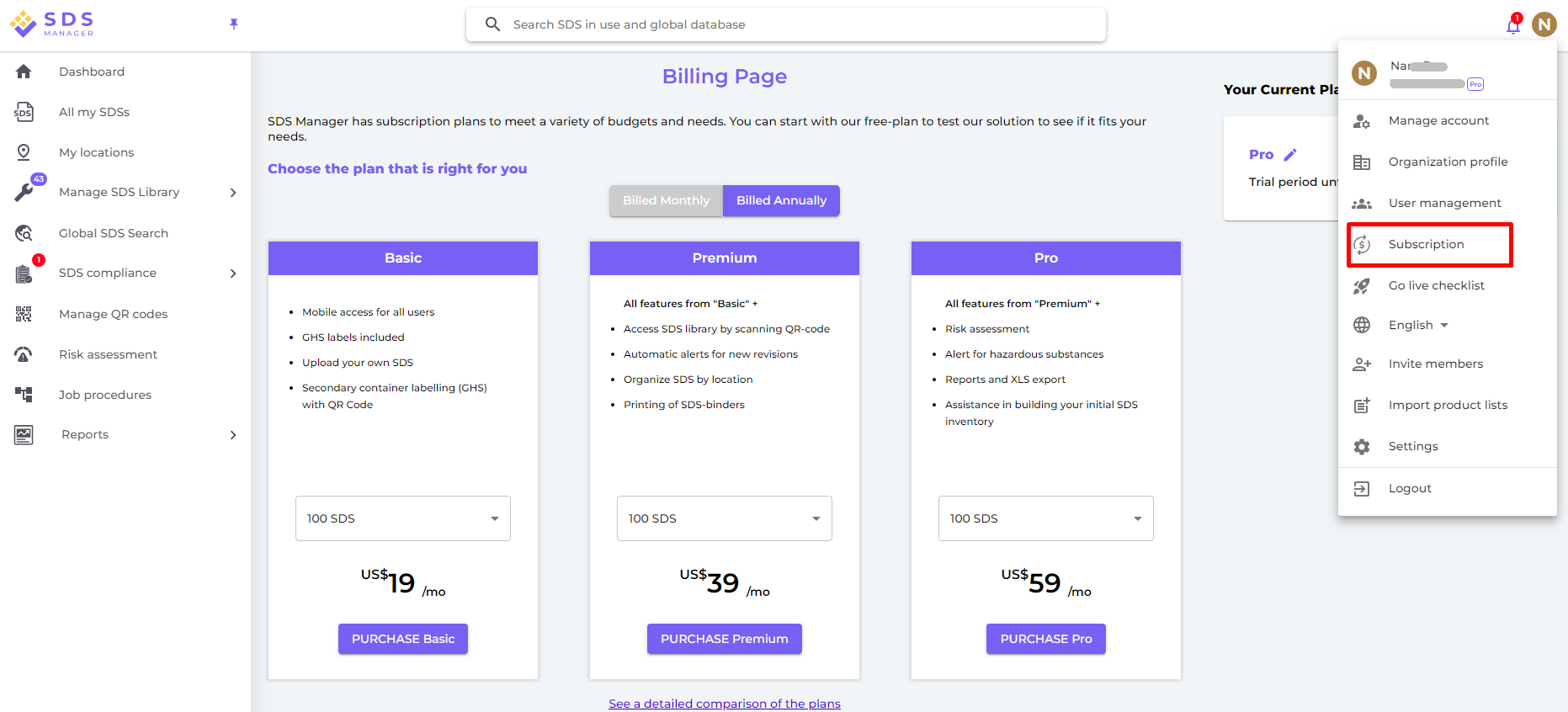Image resolution: width=1568 pixels, height=712 pixels.
Task: Open the Dashboard home icon
Action: pyautogui.click(x=24, y=72)
